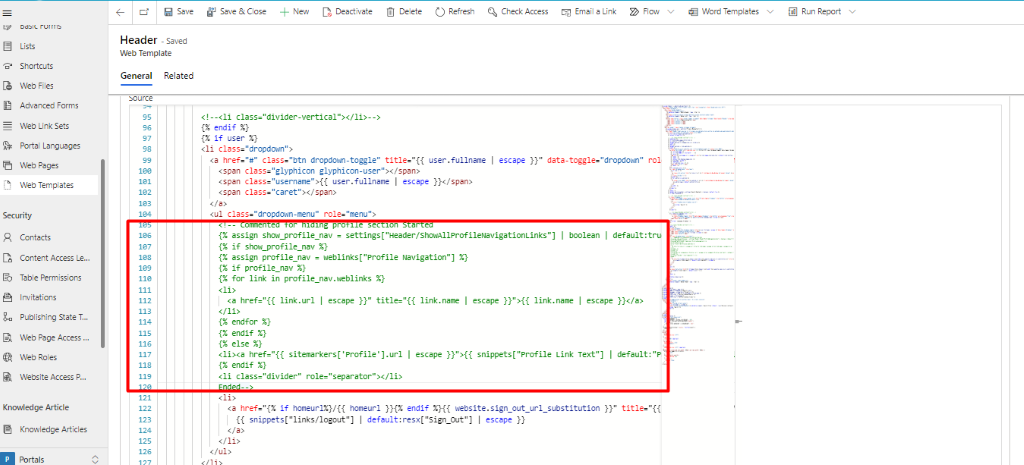Open Word Templates command
1024x465 pixels.
(724, 12)
